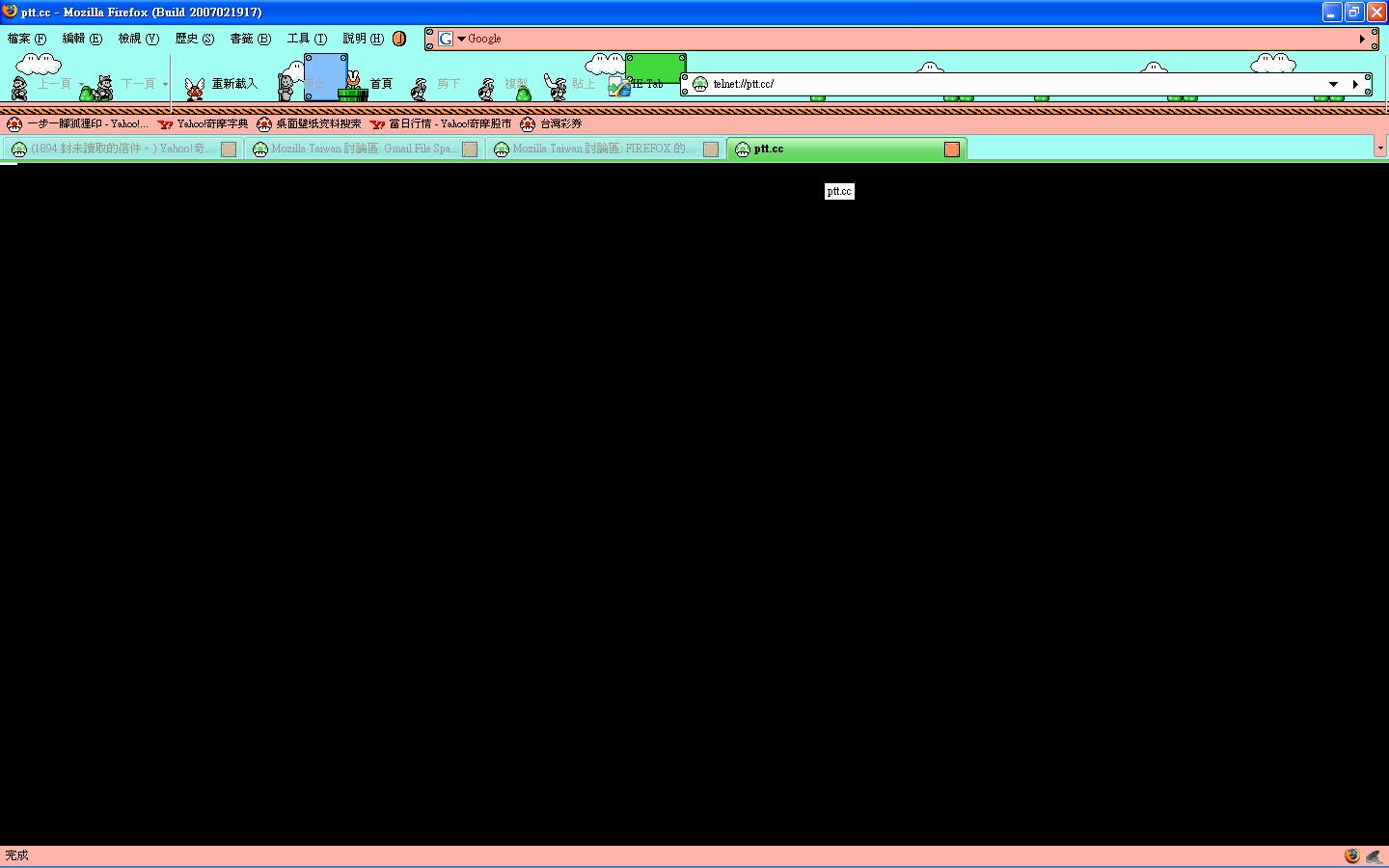
Task: Close the ptt.cc tab
Action: tap(952, 149)
